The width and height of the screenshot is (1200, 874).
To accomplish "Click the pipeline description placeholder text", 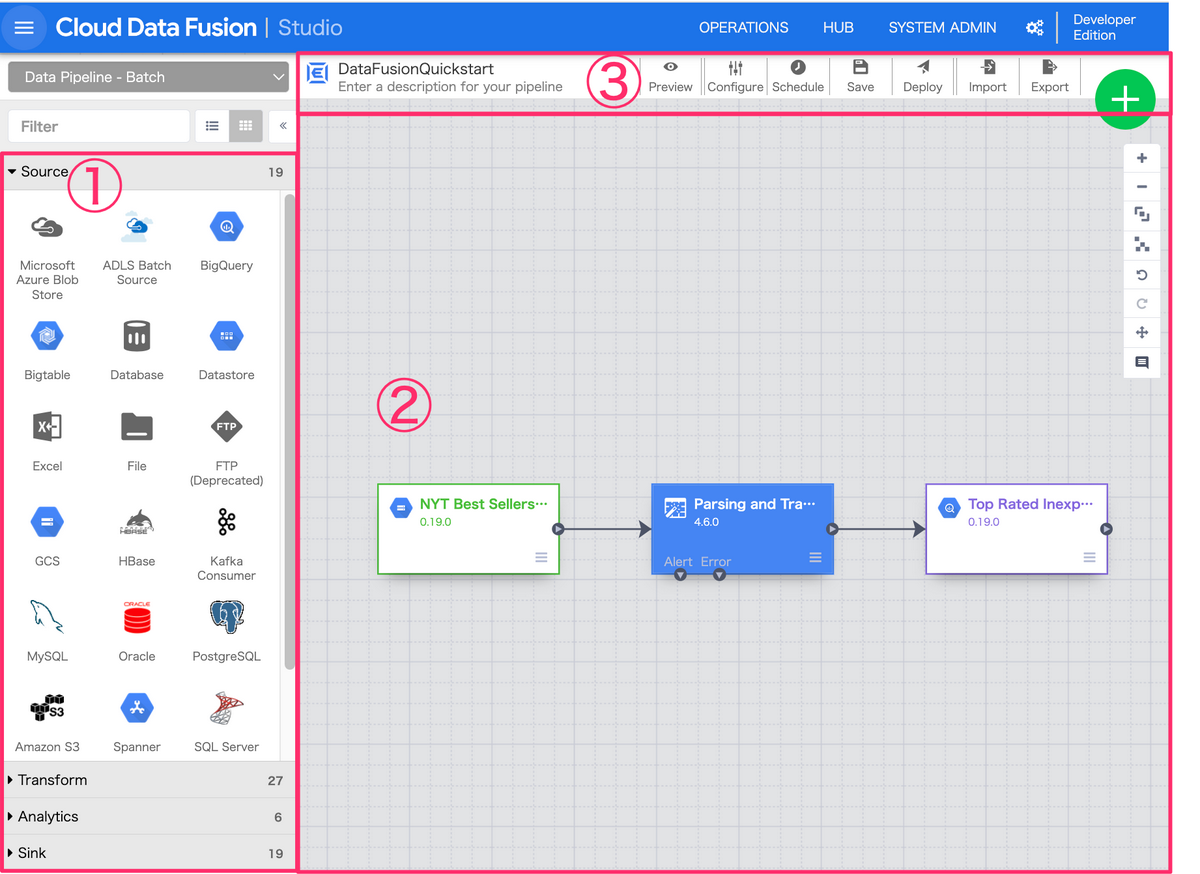I will 450,87.
